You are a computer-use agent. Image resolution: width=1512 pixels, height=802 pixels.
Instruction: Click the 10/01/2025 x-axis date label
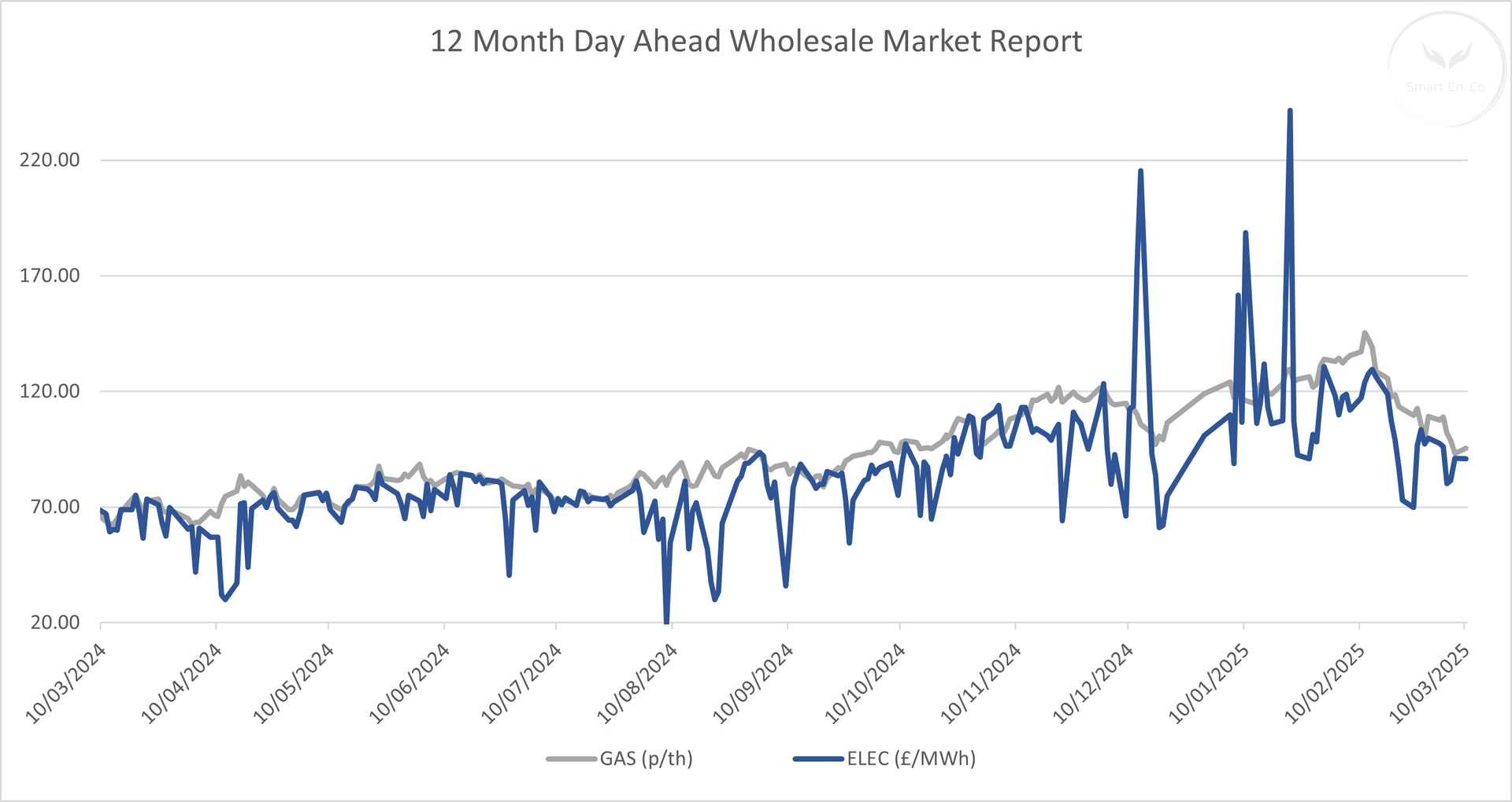point(1208,682)
